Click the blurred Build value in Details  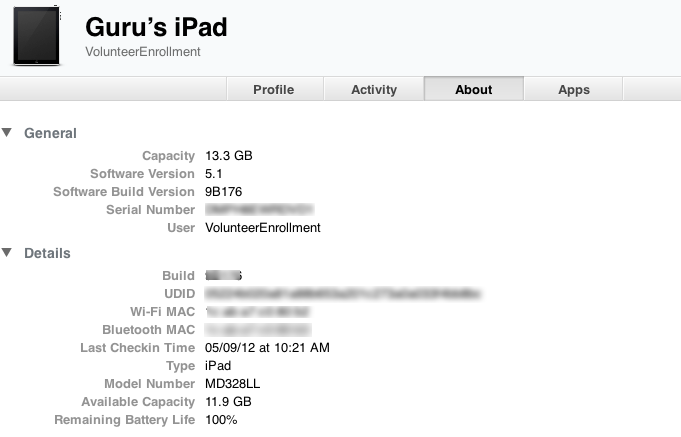(x=224, y=275)
